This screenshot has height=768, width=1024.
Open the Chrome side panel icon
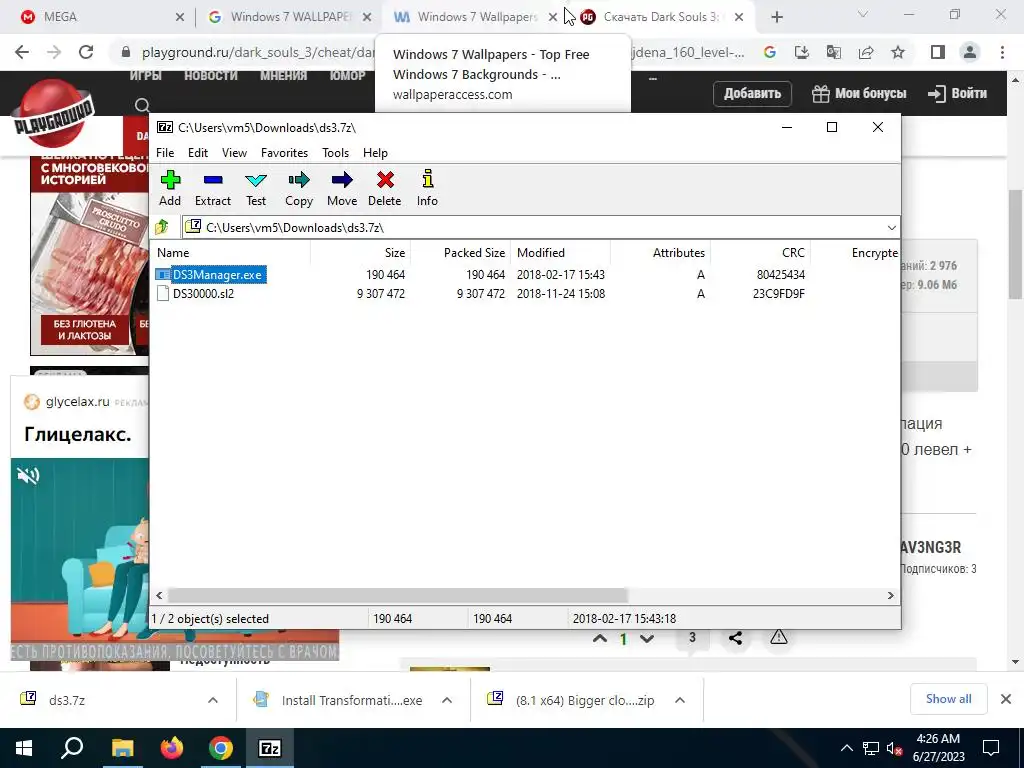tap(938, 52)
